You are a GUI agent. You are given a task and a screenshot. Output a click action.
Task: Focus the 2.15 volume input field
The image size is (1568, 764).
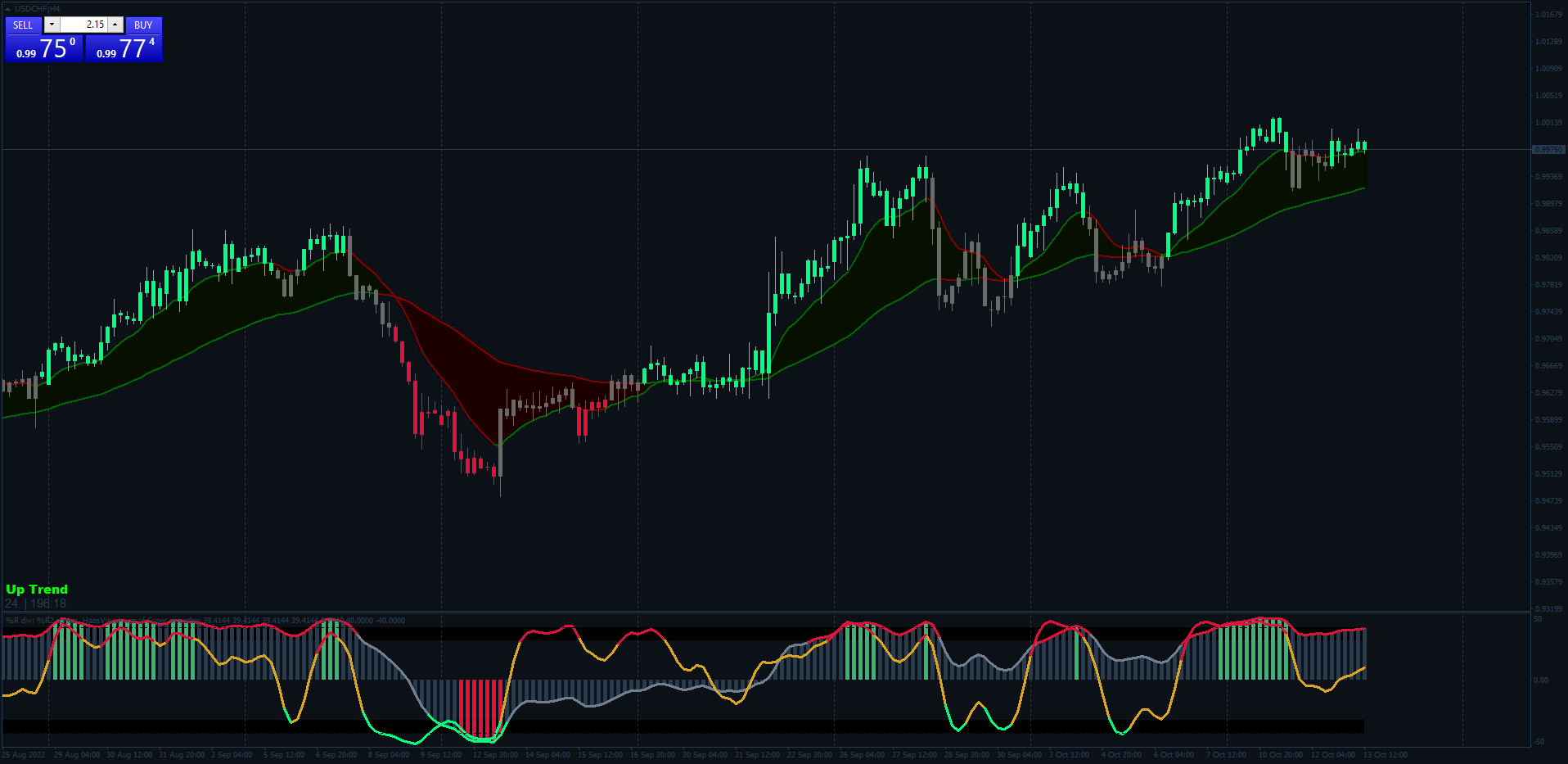(83, 25)
